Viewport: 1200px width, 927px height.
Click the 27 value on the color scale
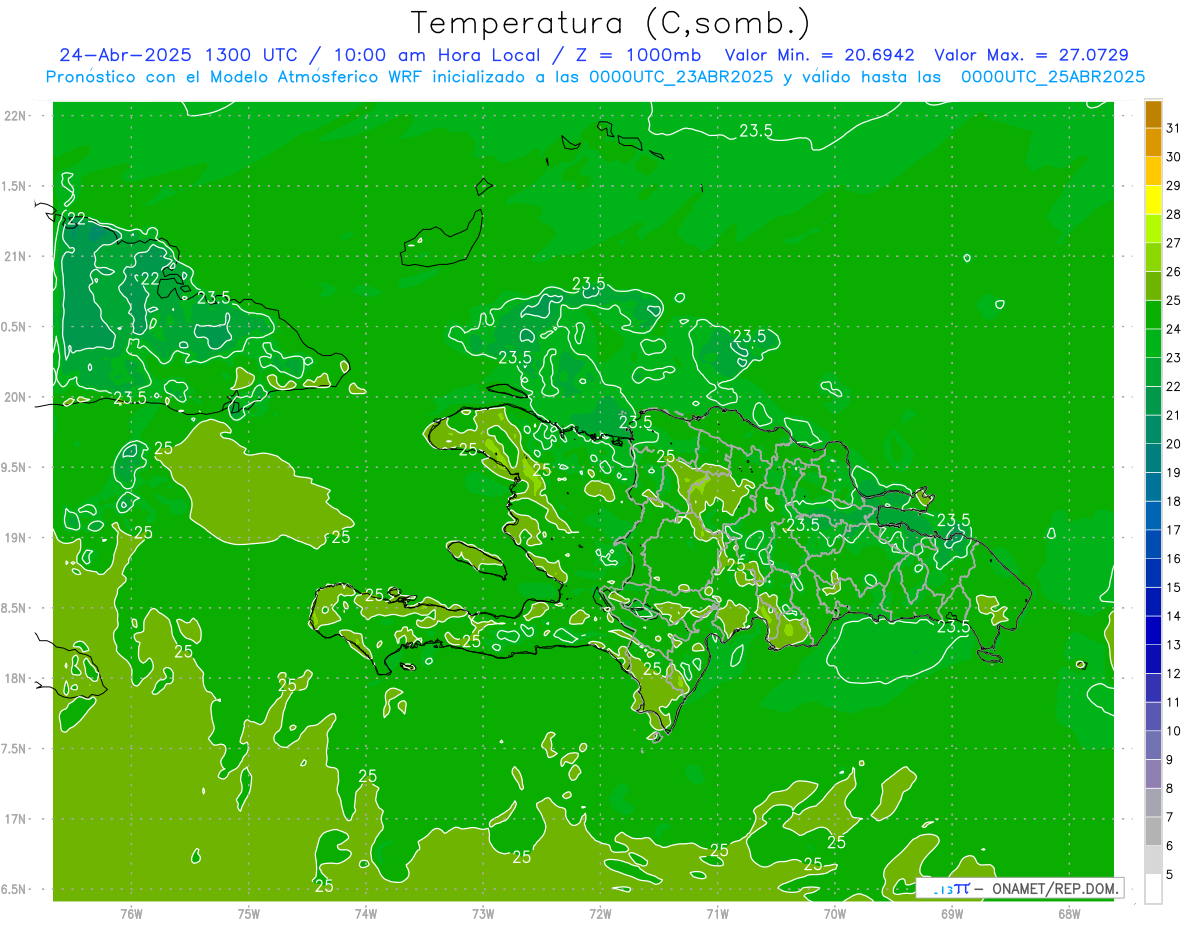click(x=1174, y=243)
